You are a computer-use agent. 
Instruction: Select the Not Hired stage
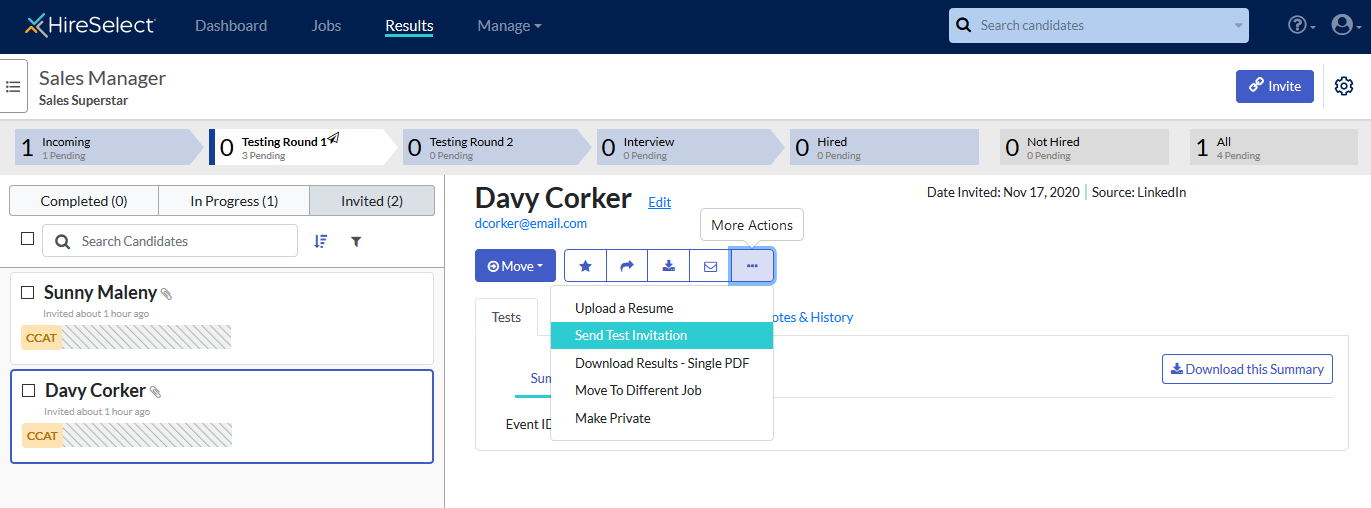click(1084, 147)
